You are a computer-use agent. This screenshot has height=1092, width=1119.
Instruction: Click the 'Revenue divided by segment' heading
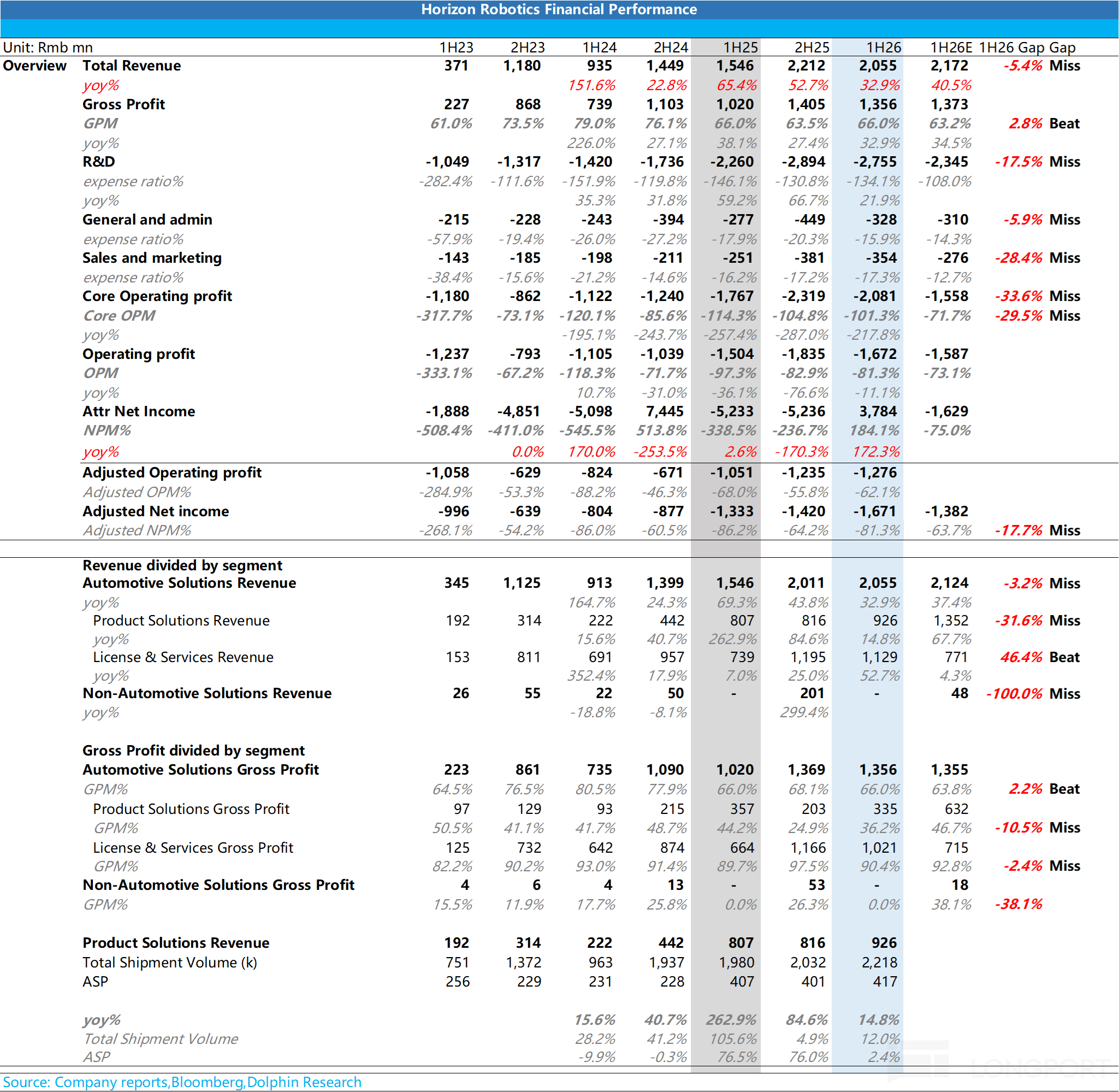click(182, 565)
